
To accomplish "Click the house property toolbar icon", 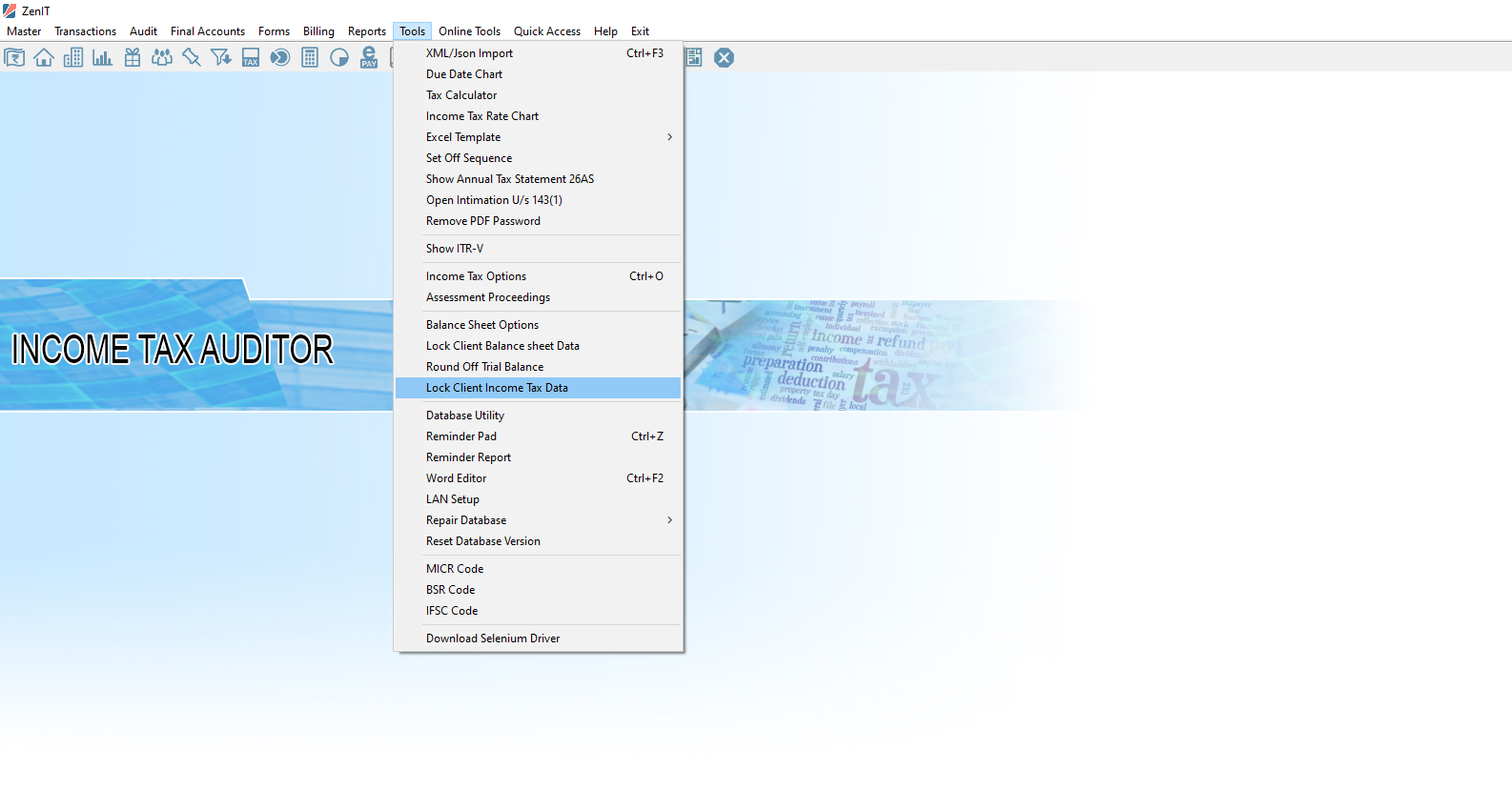I will 44,58.
